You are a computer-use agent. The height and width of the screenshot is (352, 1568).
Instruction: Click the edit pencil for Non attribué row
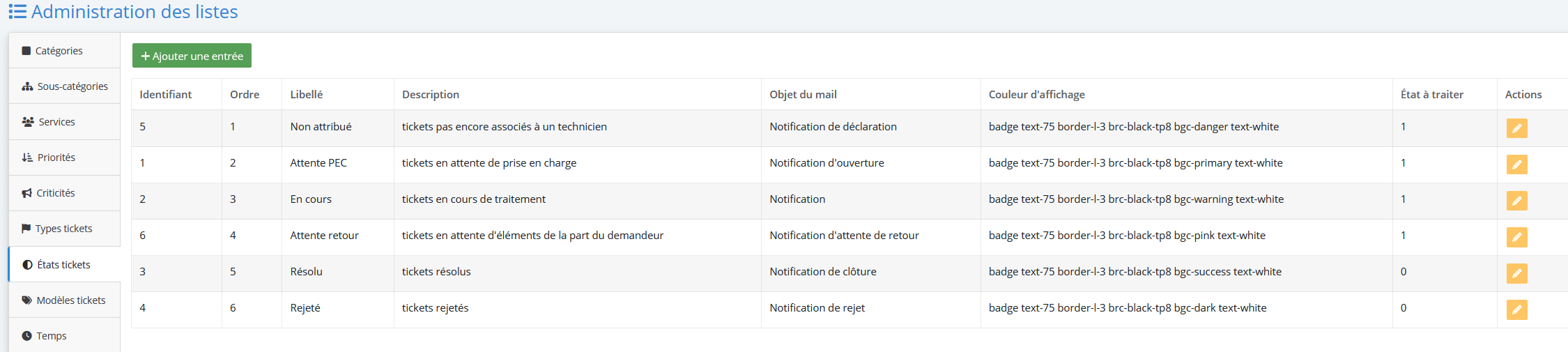pos(1516,128)
